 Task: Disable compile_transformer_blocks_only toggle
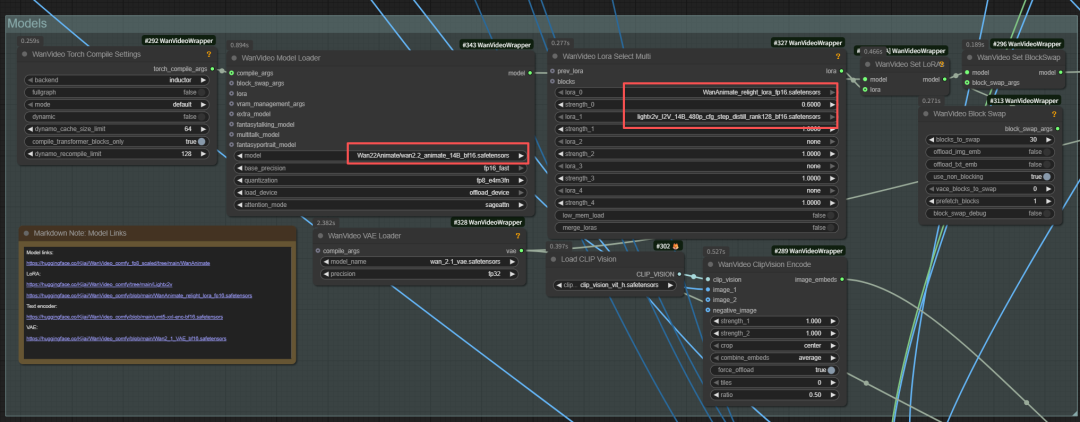click(x=202, y=141)
